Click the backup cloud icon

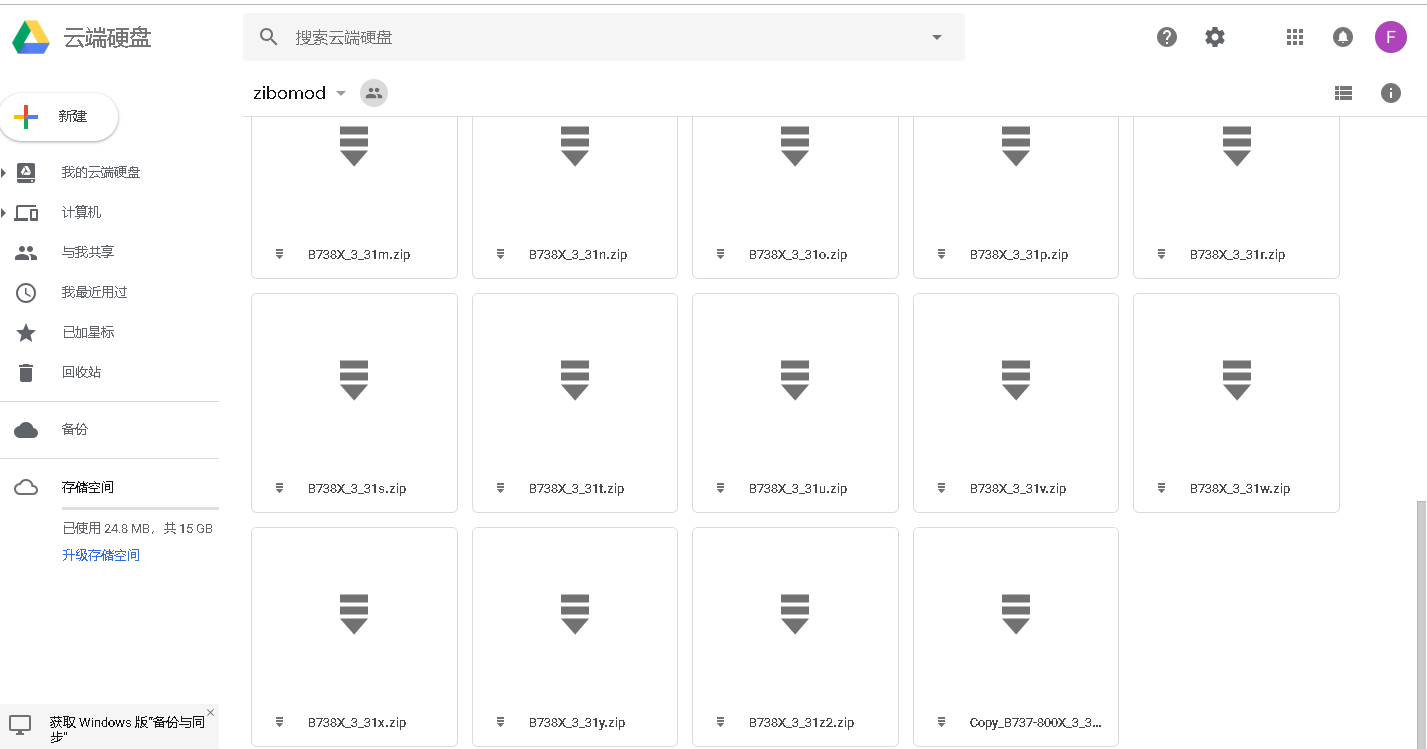[26, 429]
